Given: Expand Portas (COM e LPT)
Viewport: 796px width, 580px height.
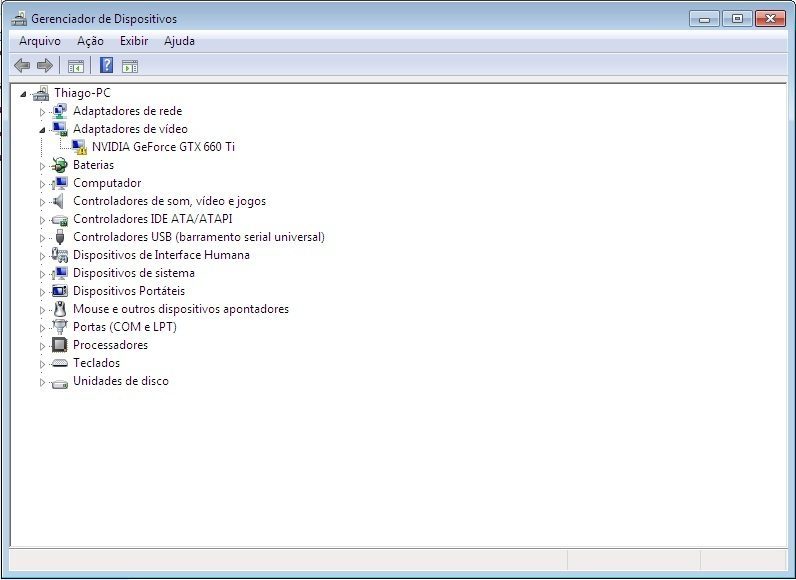Looking at the screenshot, I should [42, 328].
